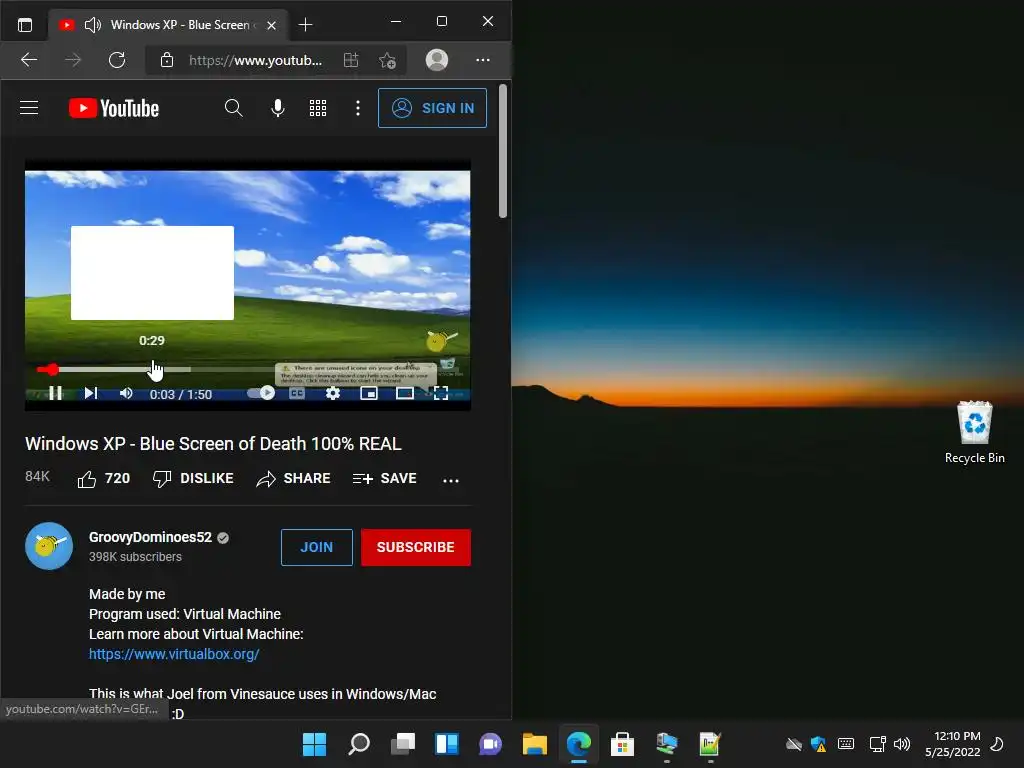Click the 398K subscribers text
Image resolution: width=1024 pixels, height=768 pixels.
135,557
